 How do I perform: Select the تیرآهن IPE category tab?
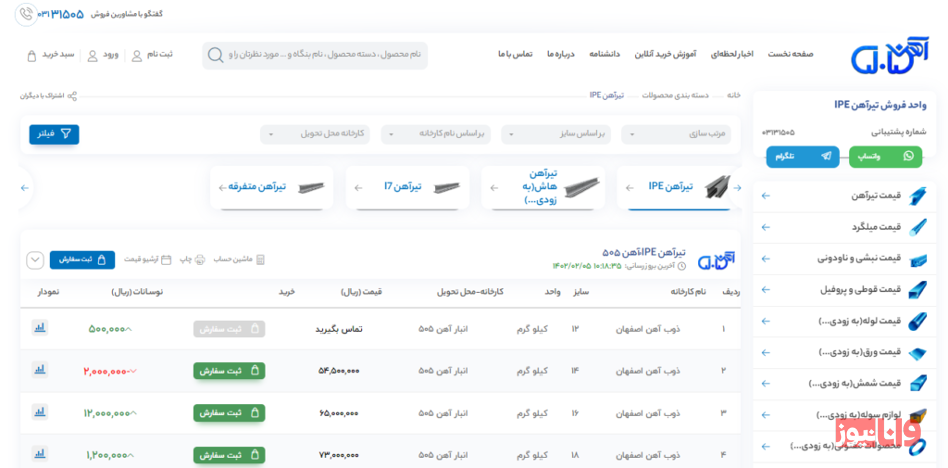680,187
